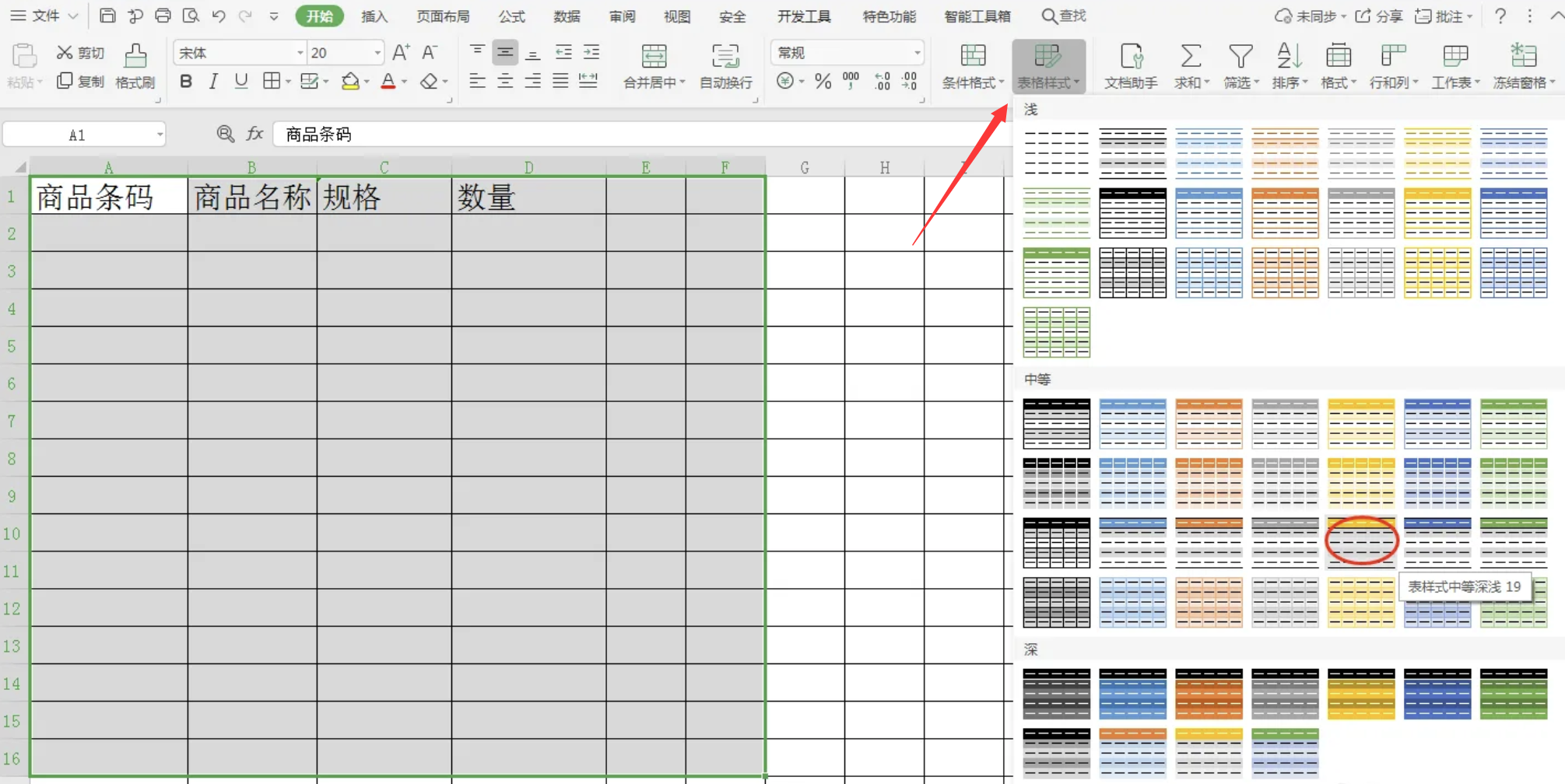Viewport: 1565px width, 784px height.
Task: Click the Share (分享) button
Action: [1379, 16]
